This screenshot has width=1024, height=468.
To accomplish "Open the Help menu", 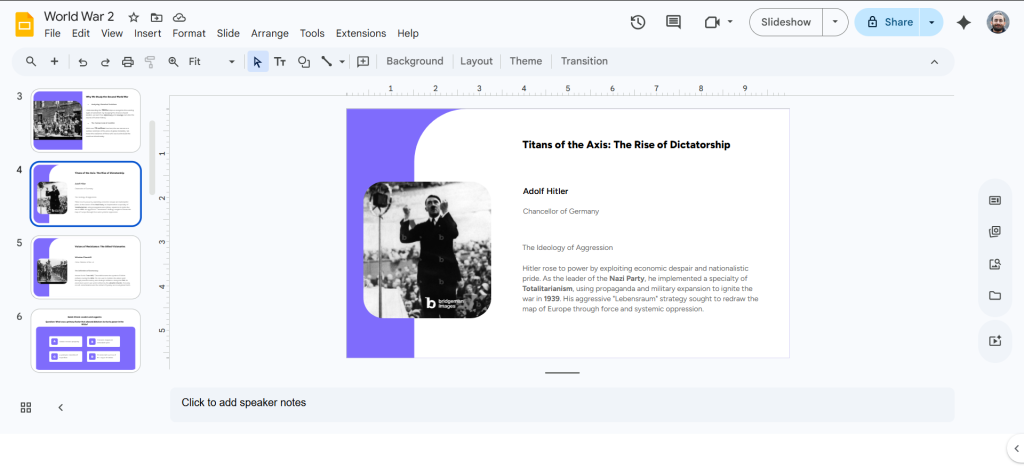I will tap(408, 33).
